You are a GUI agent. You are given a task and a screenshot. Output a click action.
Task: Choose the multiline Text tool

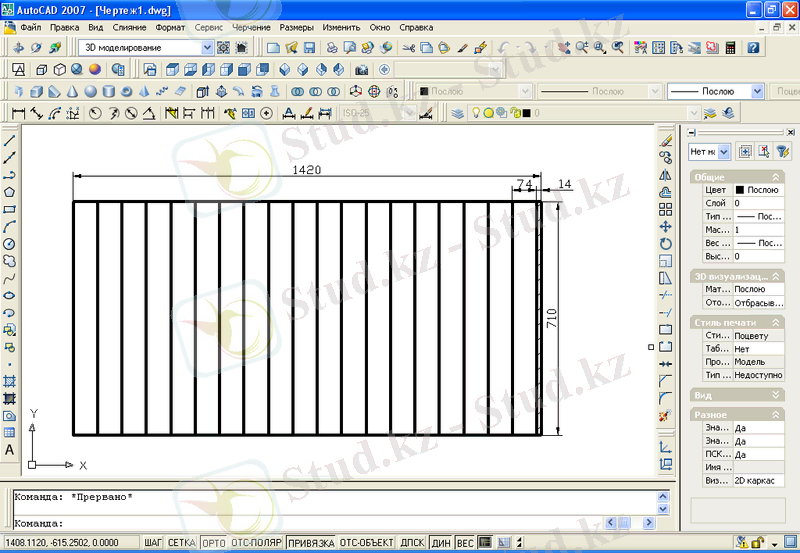(10, 450)
